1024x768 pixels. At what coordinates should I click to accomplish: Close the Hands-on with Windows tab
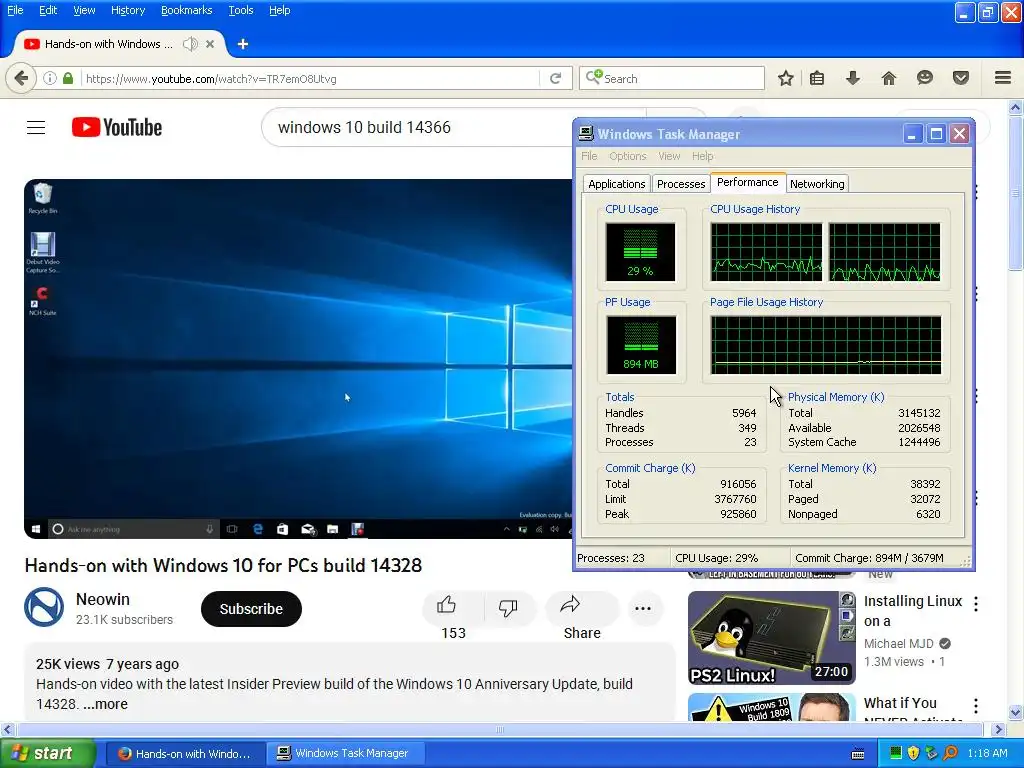210,44
